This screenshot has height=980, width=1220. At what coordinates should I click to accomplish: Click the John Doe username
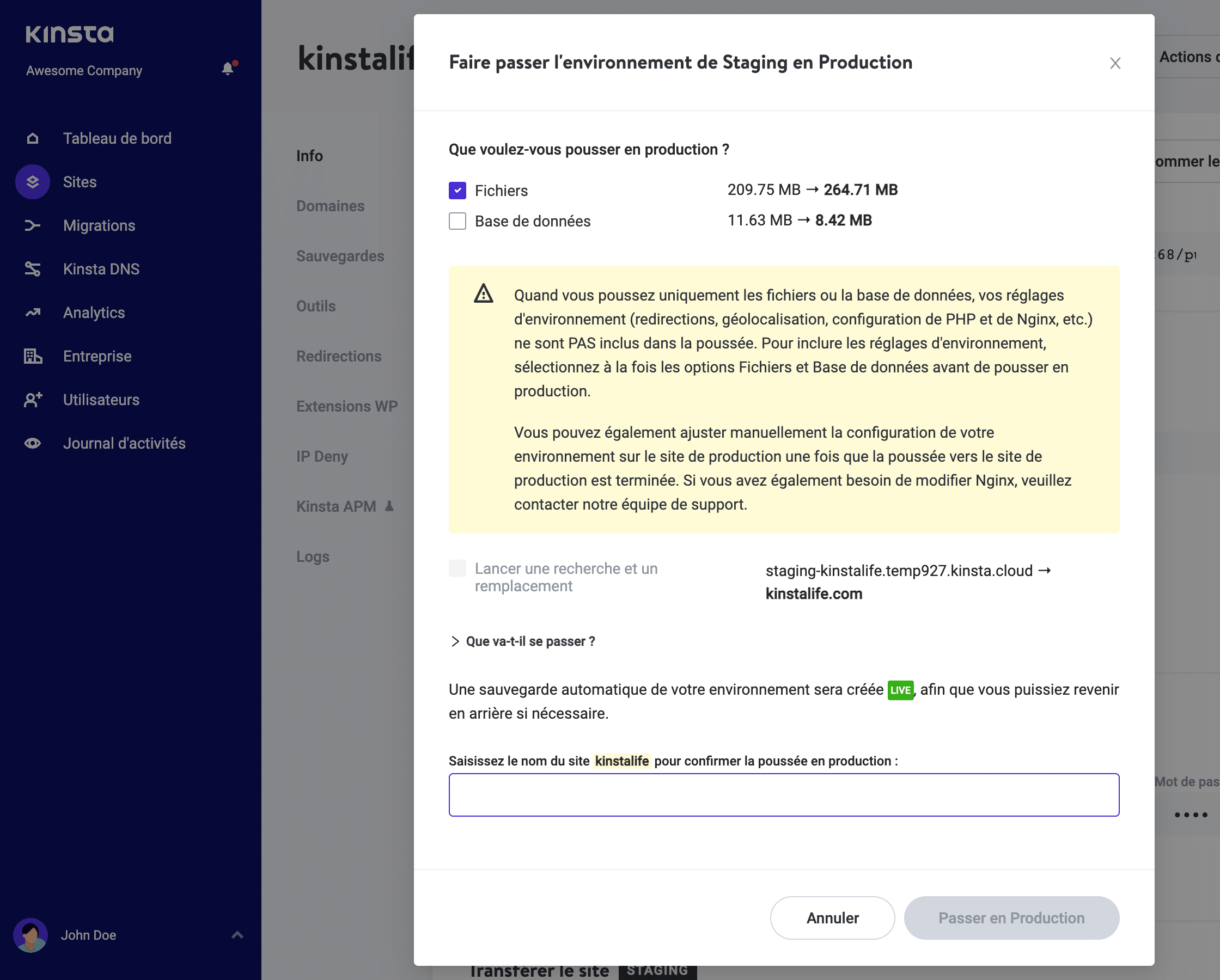coord(89,935)
